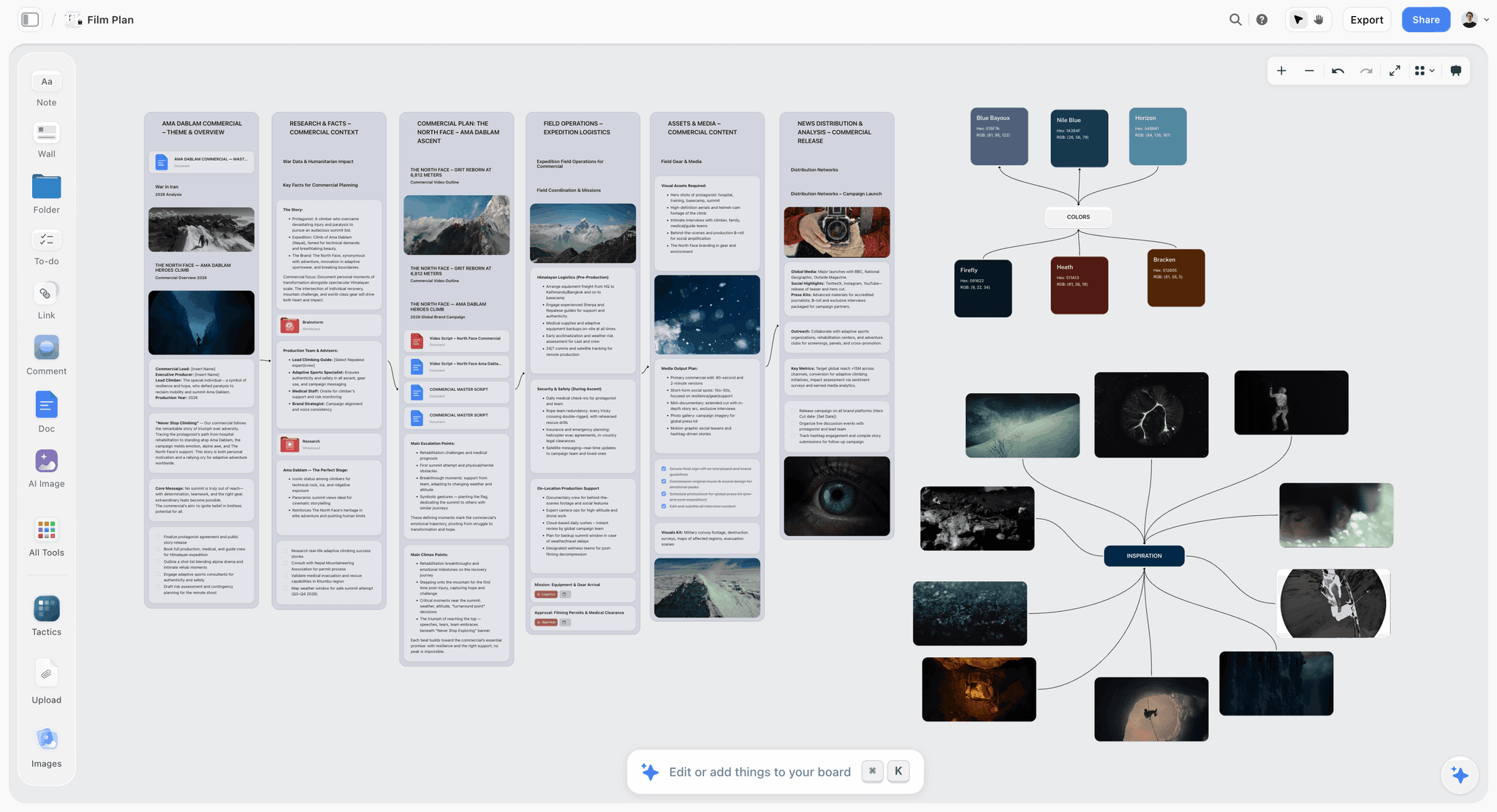This screenshot has height=812, width=1497.
Task: Choose the To-do tool
Action: pos(46,248)
